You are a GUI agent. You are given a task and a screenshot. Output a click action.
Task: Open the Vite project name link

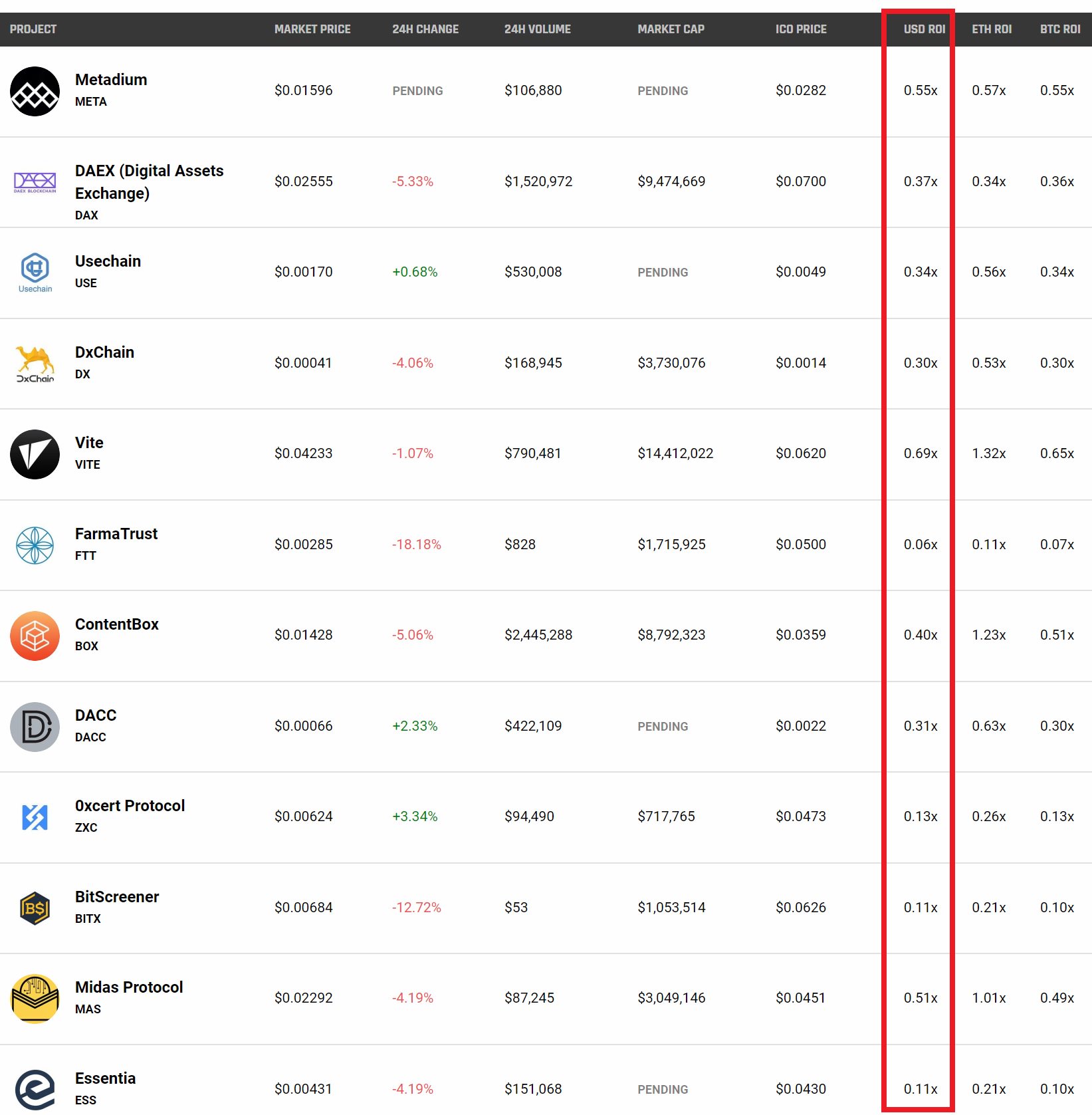coord(89,443)
